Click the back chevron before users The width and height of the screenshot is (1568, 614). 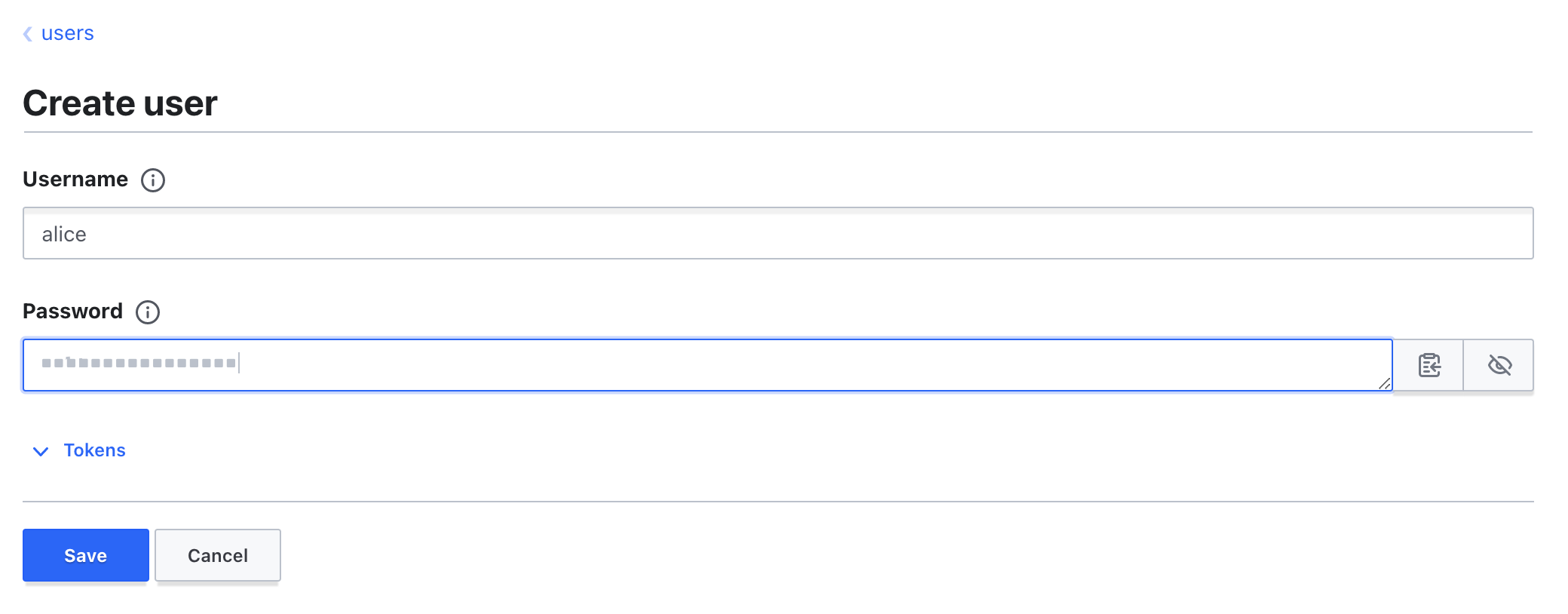(26, 33)
